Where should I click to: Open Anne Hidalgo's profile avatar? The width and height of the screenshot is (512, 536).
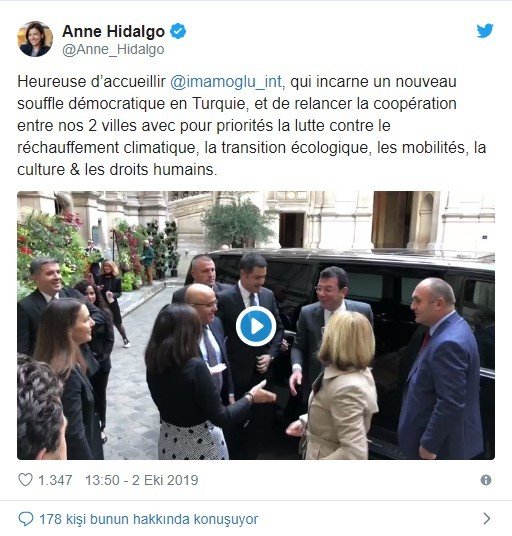pyautogui.click(x=35, y=39)
